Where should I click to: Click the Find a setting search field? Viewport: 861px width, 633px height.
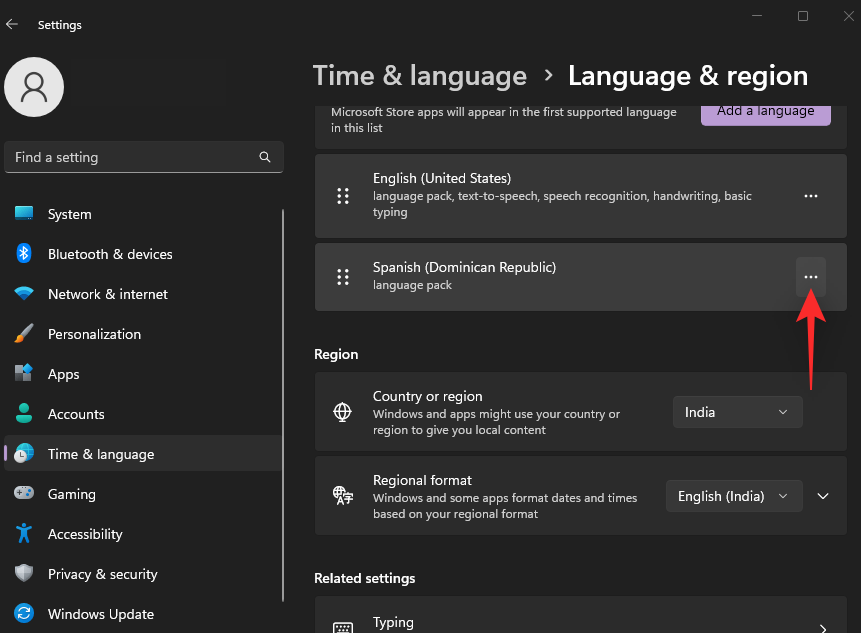144,157
